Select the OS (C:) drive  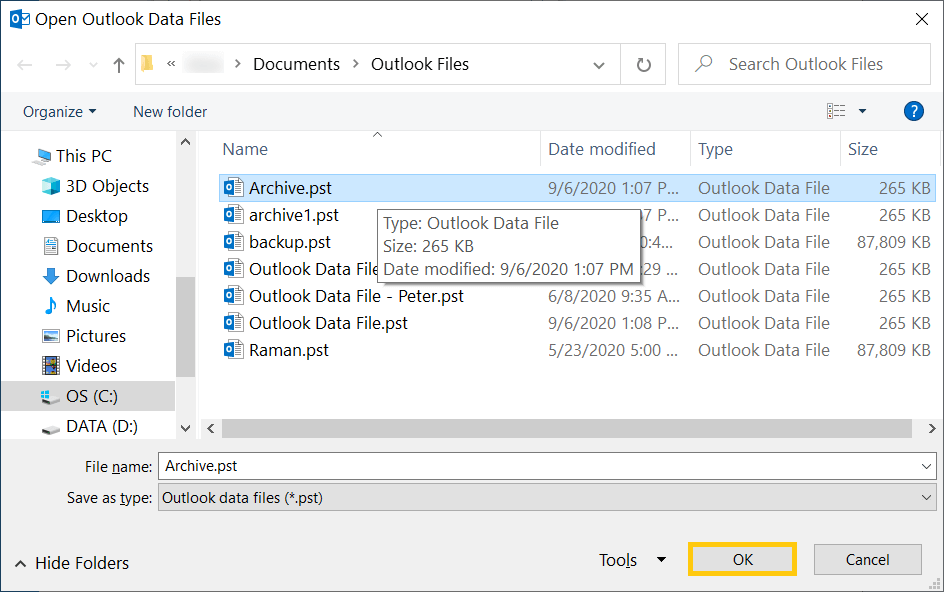coord(92,396)
